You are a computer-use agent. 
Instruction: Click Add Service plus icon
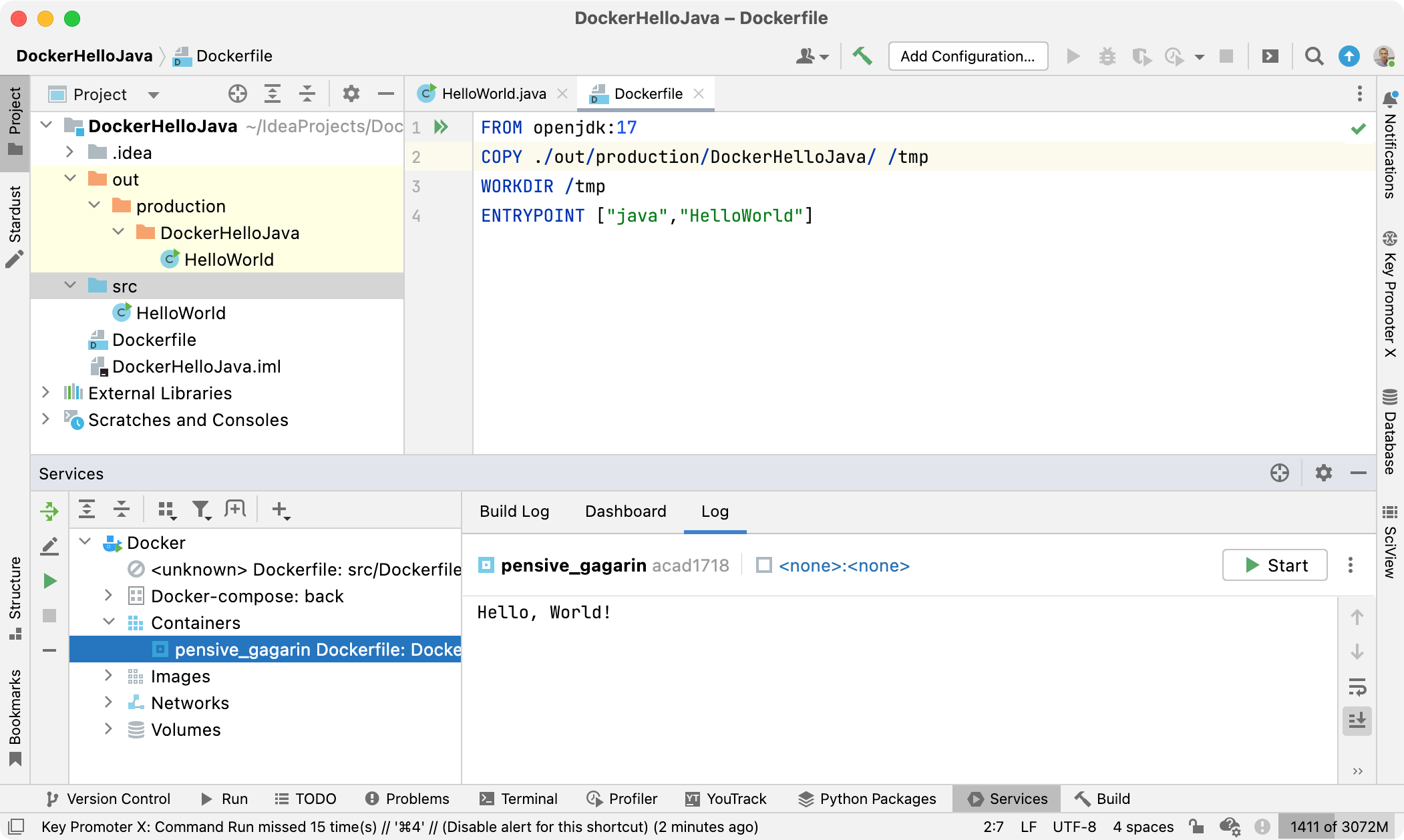pos(281,510)
